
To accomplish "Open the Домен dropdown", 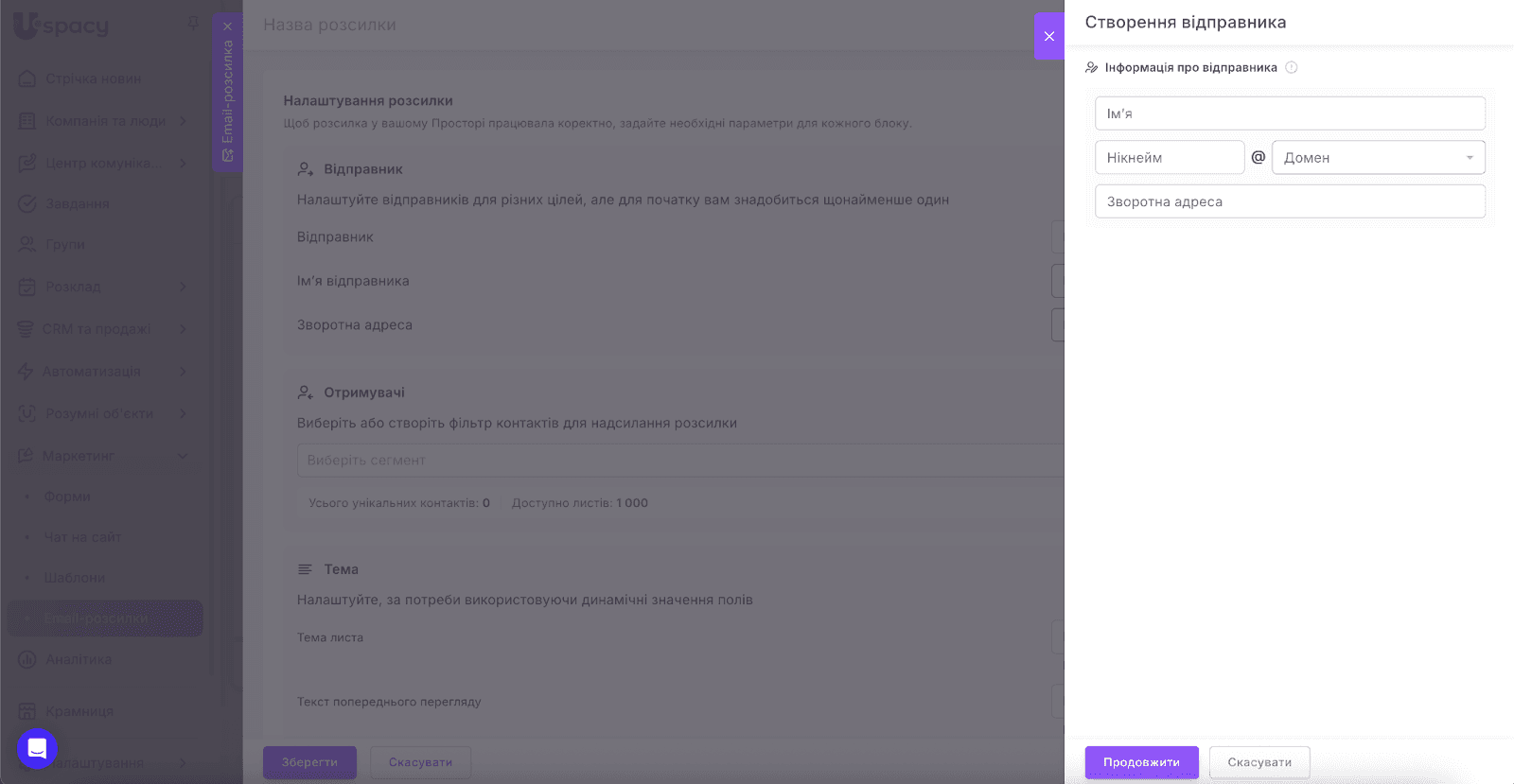I will 1378,157.
